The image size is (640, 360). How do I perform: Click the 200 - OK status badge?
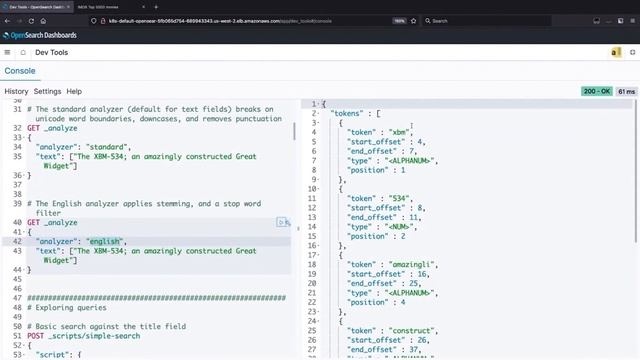coord(596,91)
